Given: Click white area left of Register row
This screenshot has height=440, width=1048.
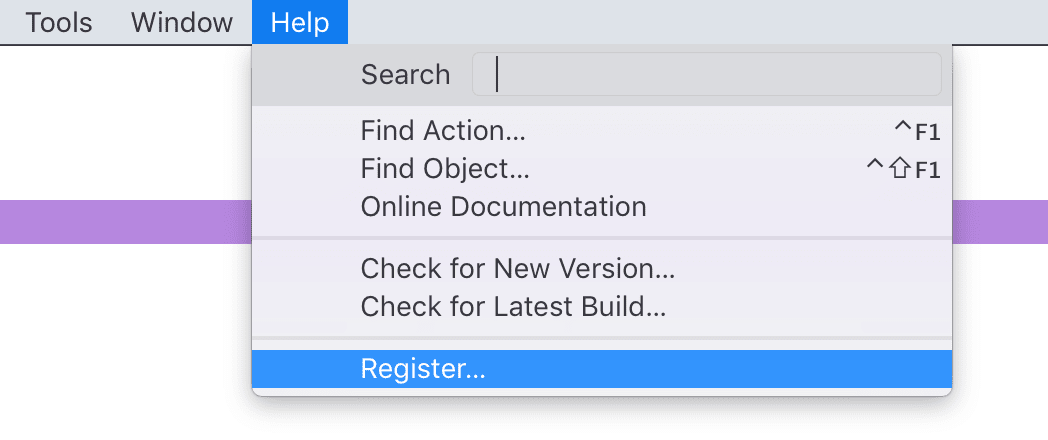Looking at the screenshot, I should [x=125, y=369].
